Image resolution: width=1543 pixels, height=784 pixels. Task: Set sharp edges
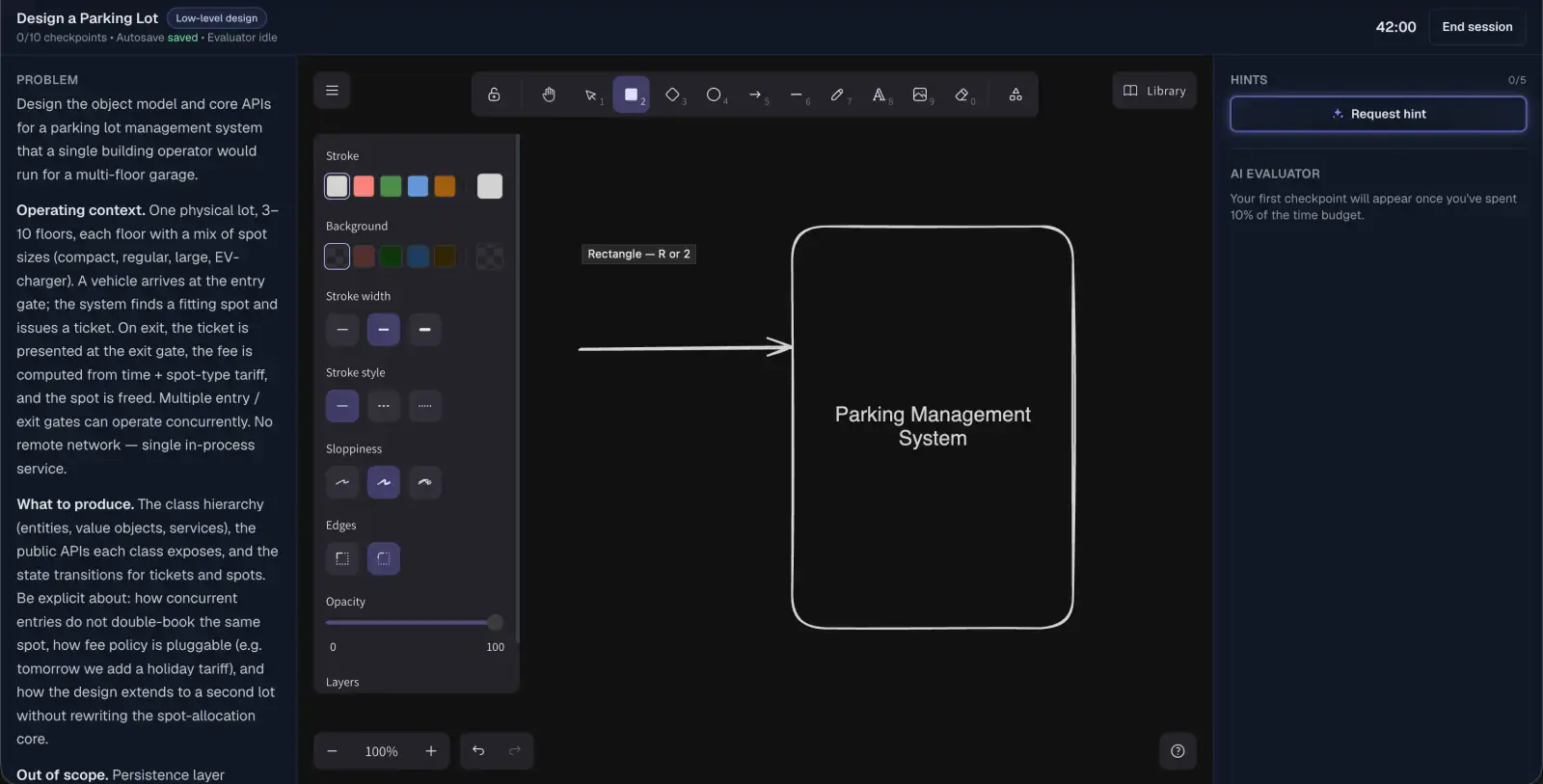[342, 558]
